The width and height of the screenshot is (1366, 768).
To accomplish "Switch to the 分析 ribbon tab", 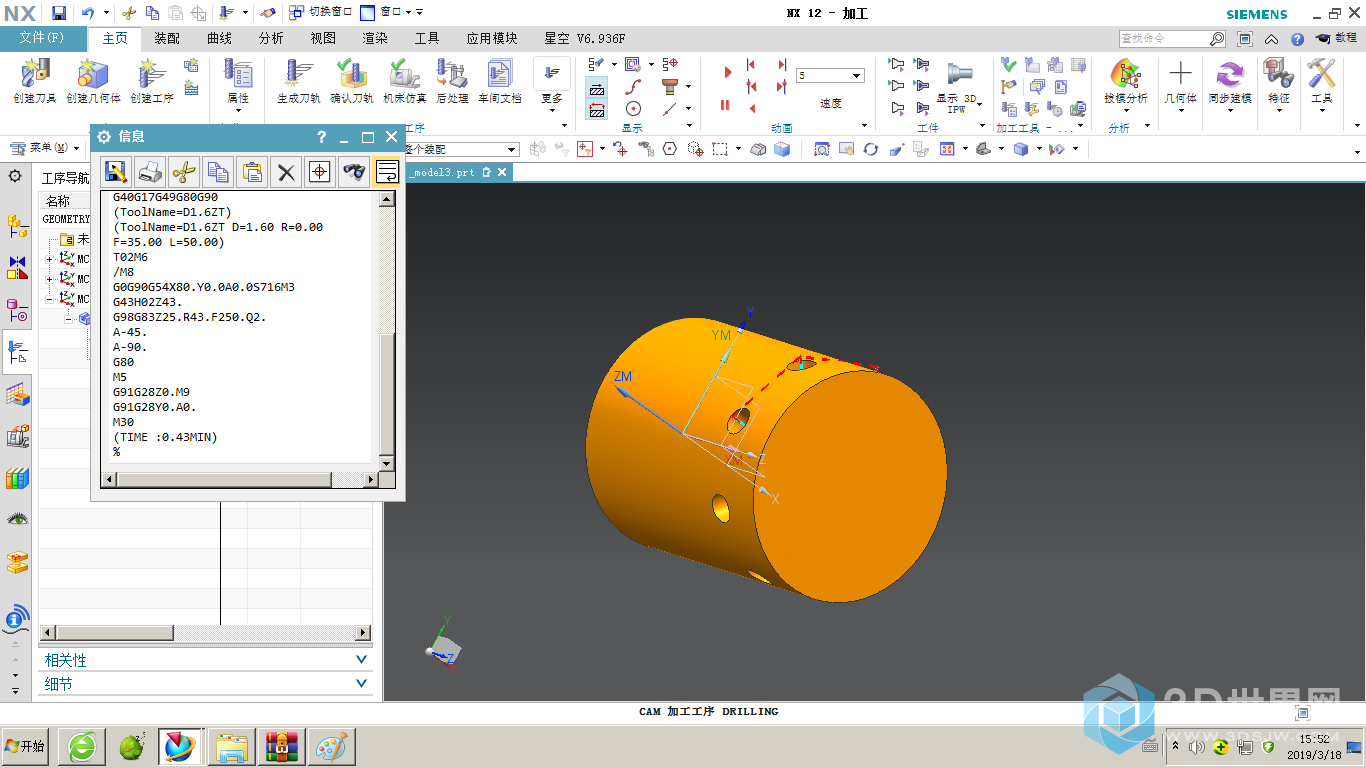I will (271, 38).
